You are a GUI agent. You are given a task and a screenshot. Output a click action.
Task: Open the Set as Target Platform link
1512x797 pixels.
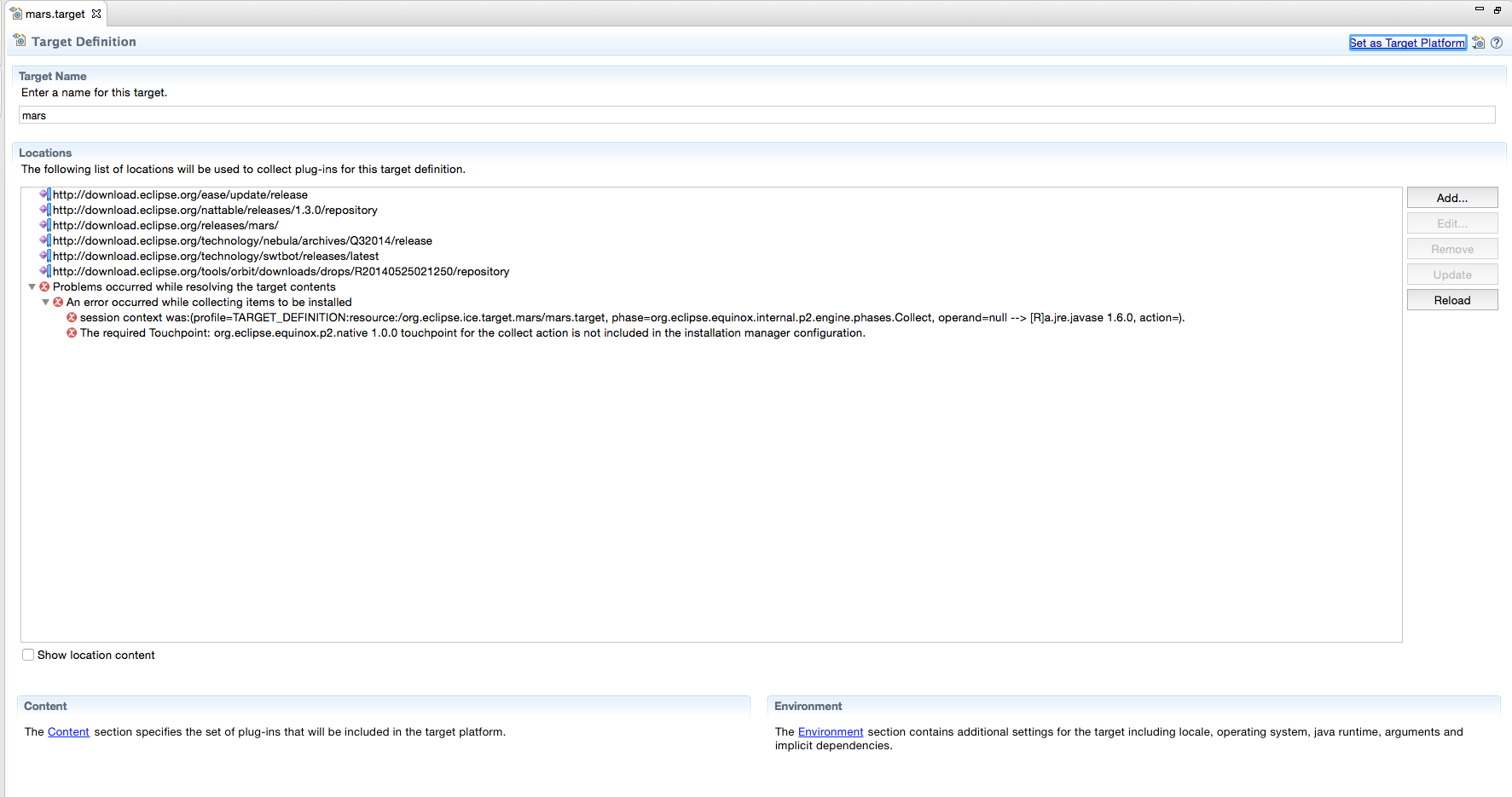point(1407,43)
